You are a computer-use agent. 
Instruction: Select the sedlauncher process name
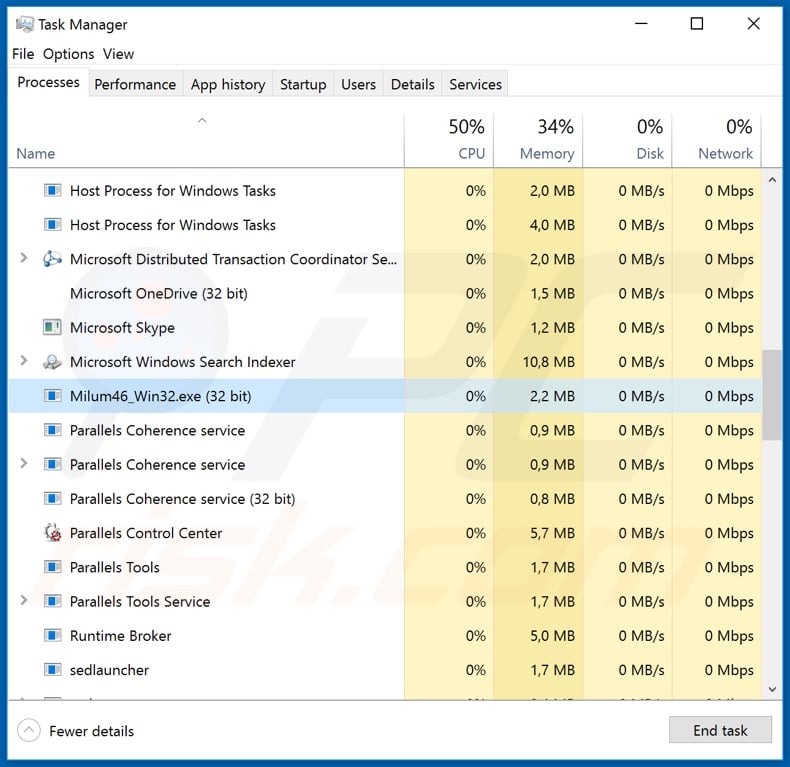click(x=109, y=670)
